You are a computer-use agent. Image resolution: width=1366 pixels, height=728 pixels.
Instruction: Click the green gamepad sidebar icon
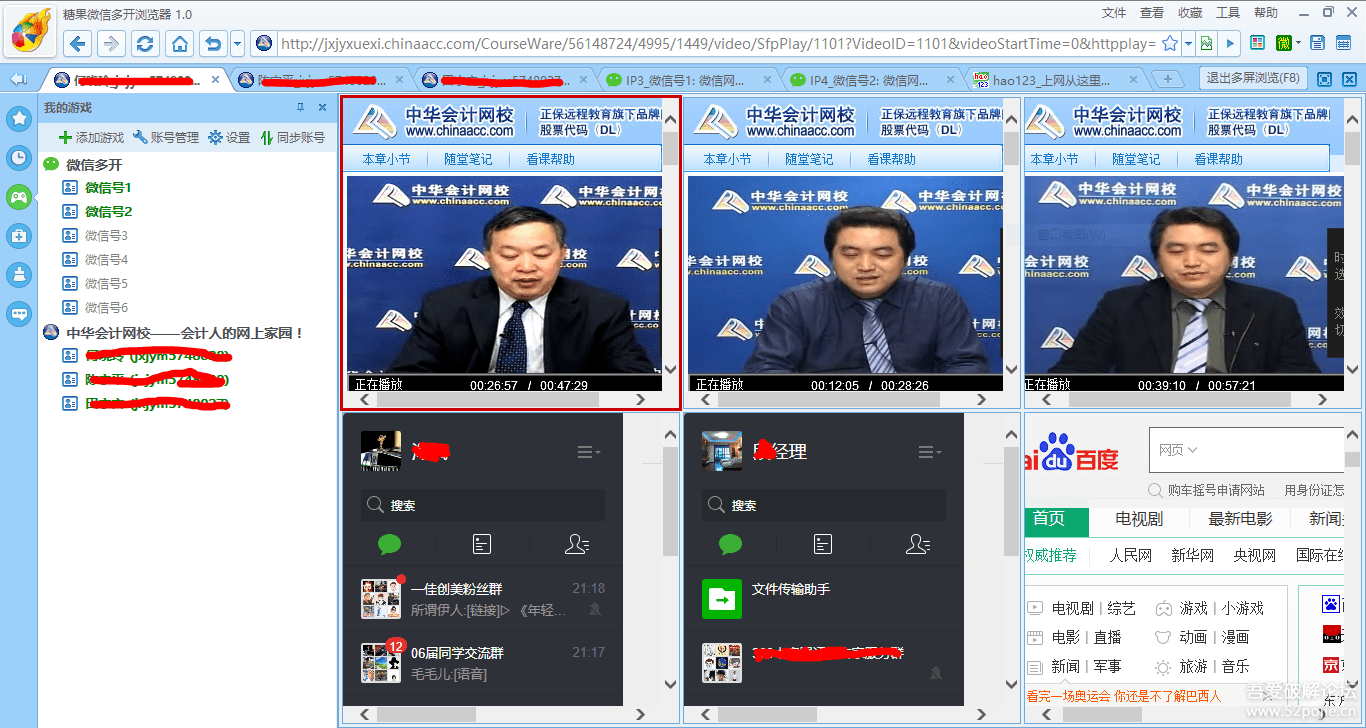click(x=19, y=197)
